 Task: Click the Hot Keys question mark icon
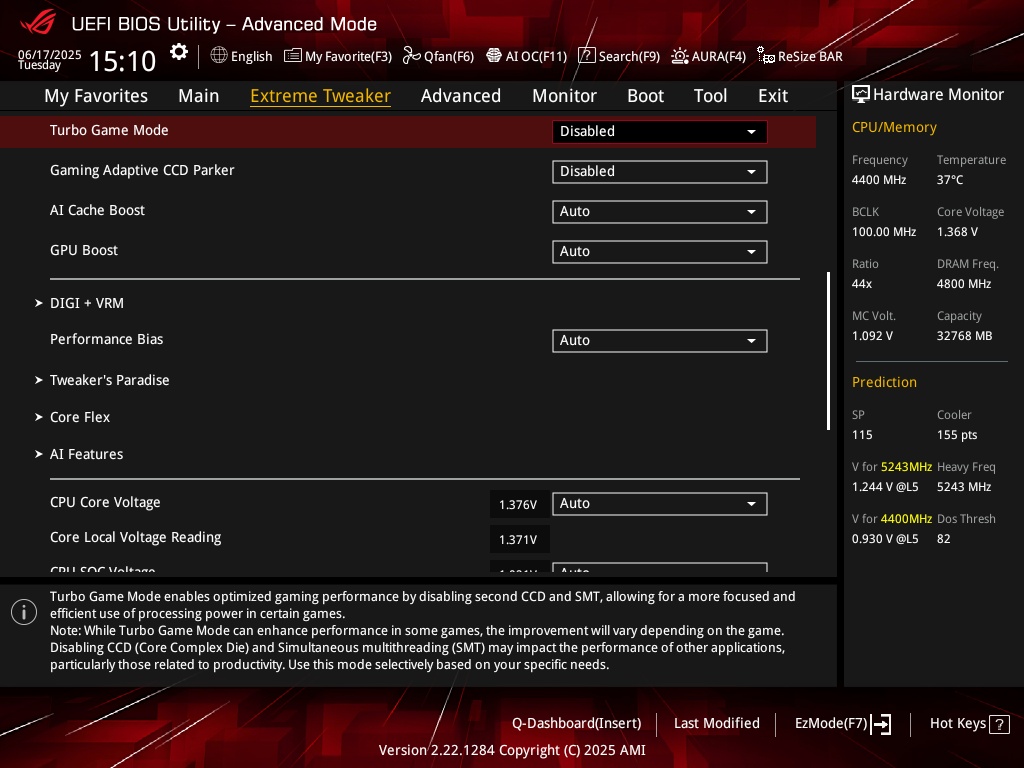pyautogui.click(x=999, y=724)
